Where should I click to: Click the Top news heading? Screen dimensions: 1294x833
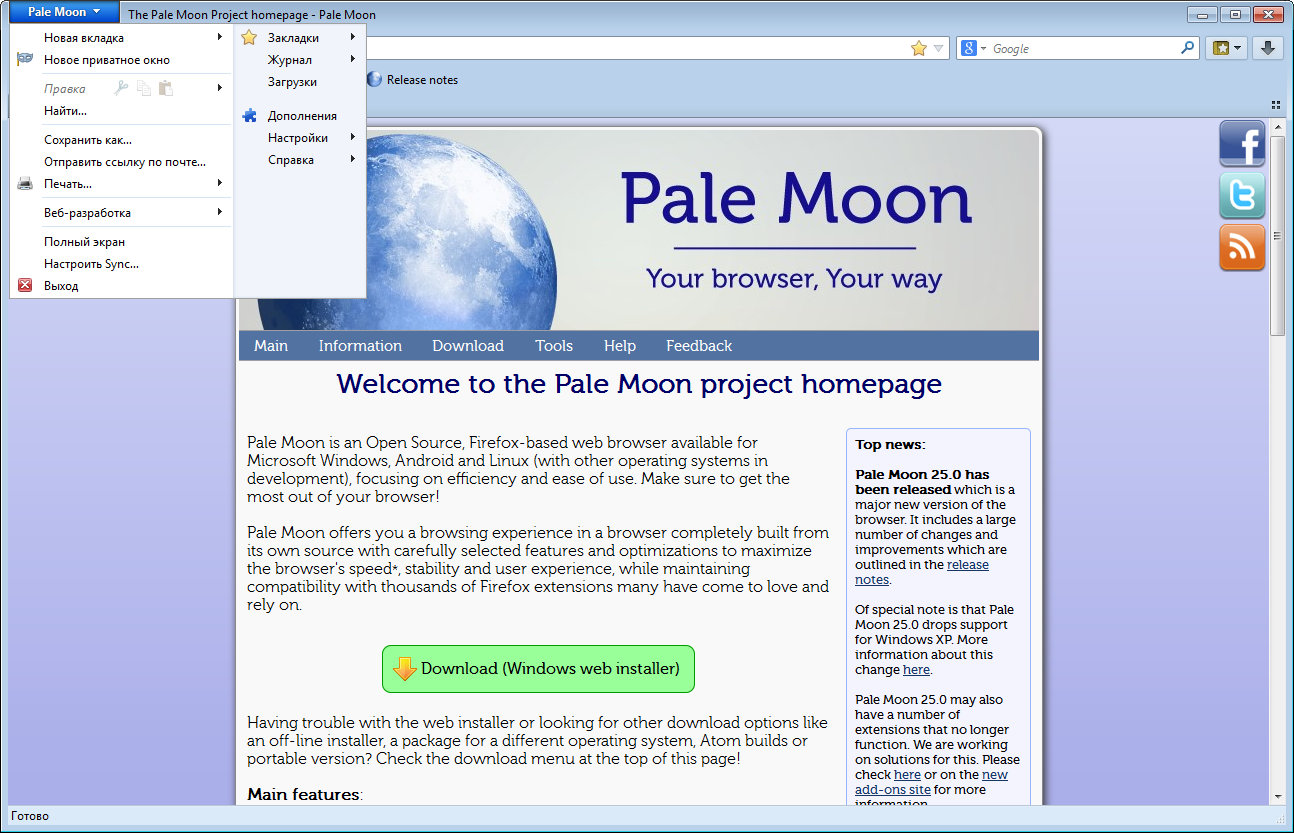890,445
